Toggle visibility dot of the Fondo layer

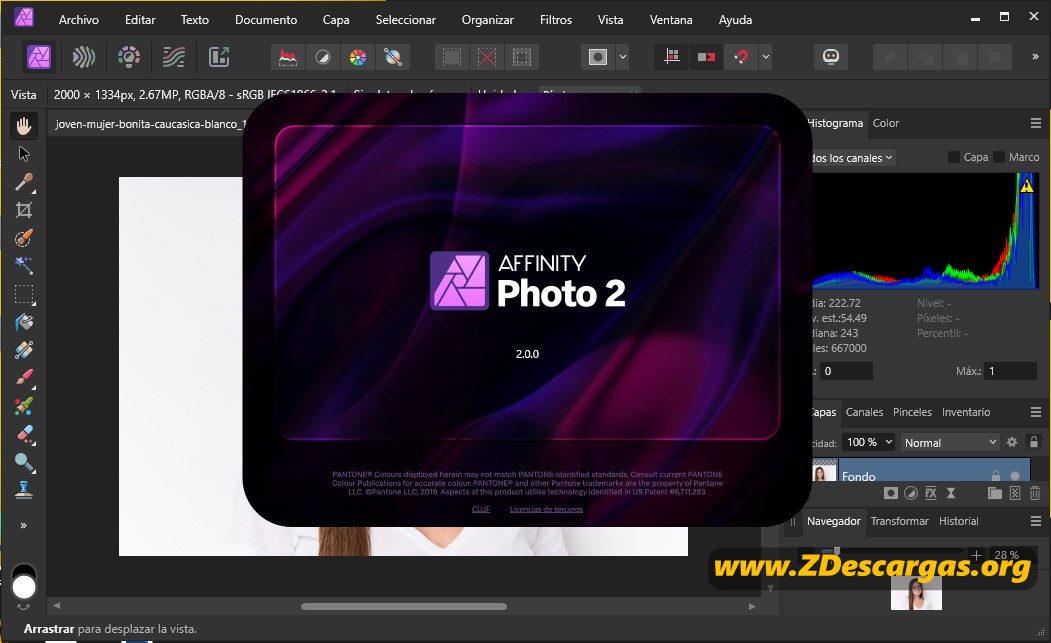[x=1015, y=475]
